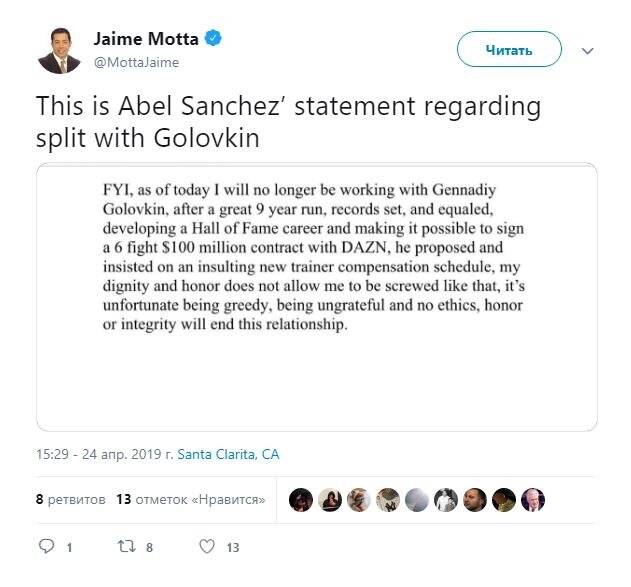Click the second liker avatar in the row
This screenshot has width=631, height=587.
(329, 499)
